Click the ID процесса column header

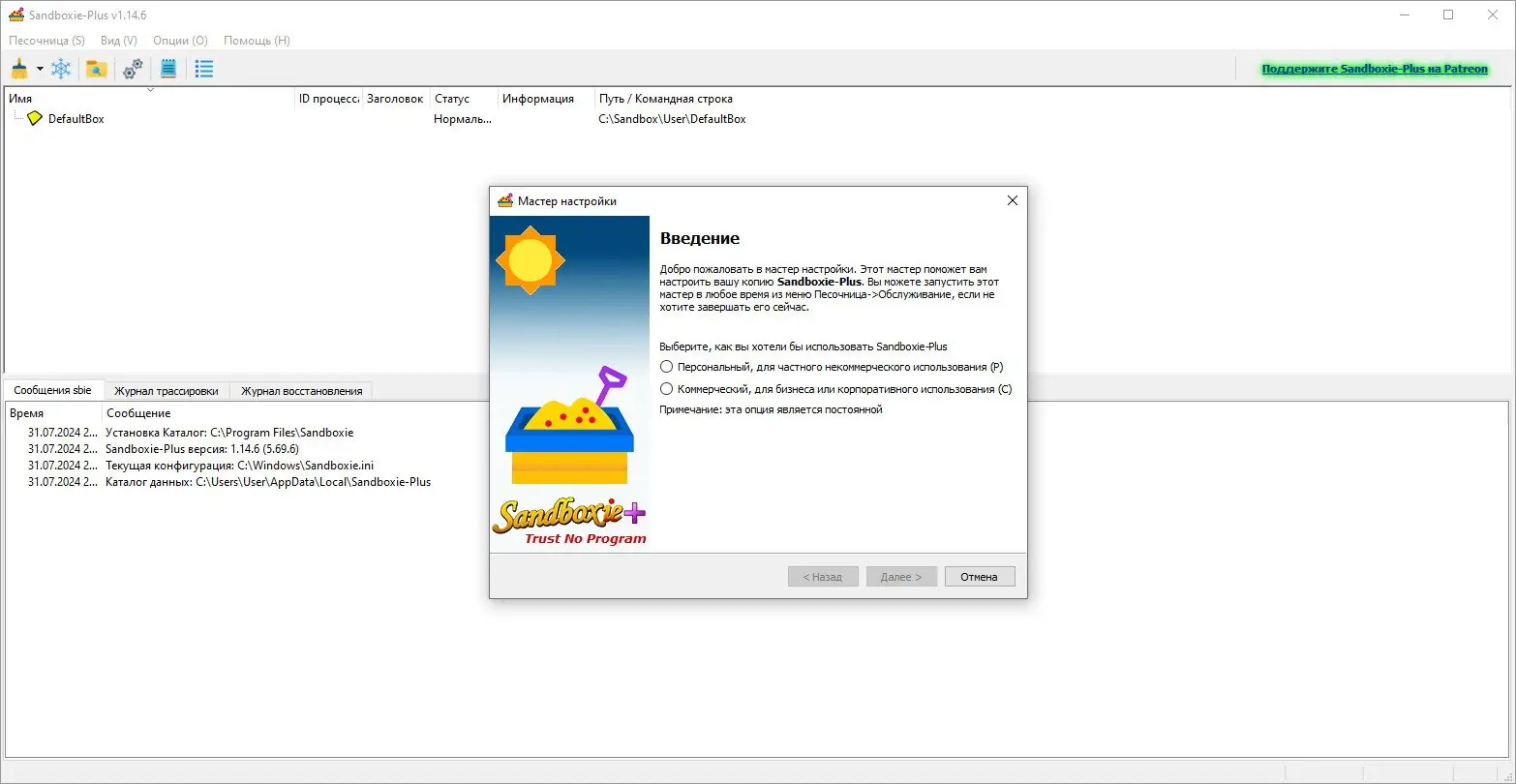tap(329, 98)
